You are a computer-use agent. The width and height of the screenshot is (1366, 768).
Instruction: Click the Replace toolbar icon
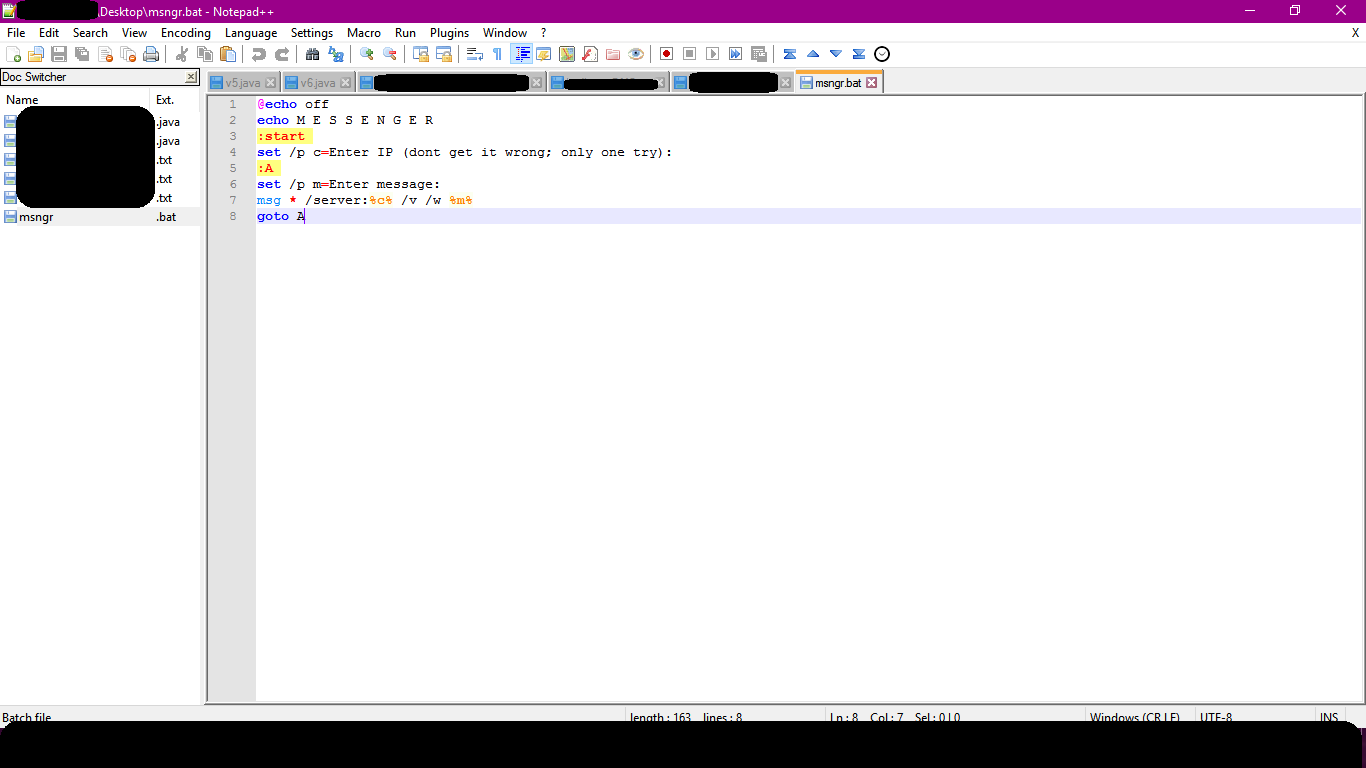click(337, 53)
